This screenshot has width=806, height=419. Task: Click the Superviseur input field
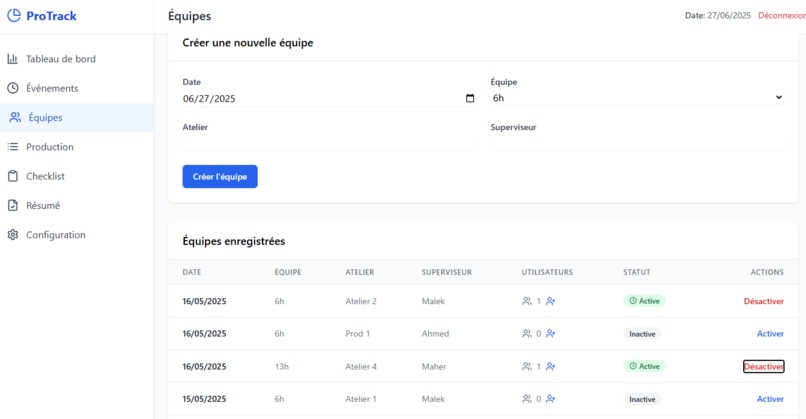(637, 142)
